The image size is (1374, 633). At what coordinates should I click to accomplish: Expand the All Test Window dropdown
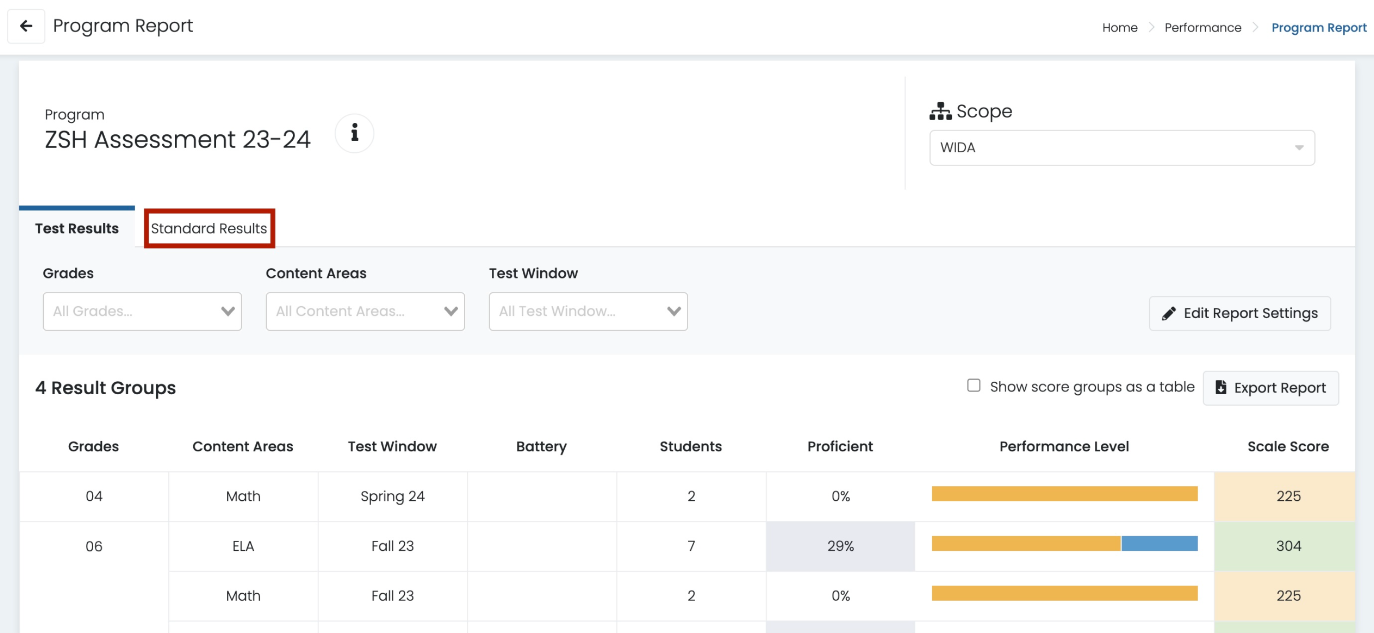[x=588, y=311]
